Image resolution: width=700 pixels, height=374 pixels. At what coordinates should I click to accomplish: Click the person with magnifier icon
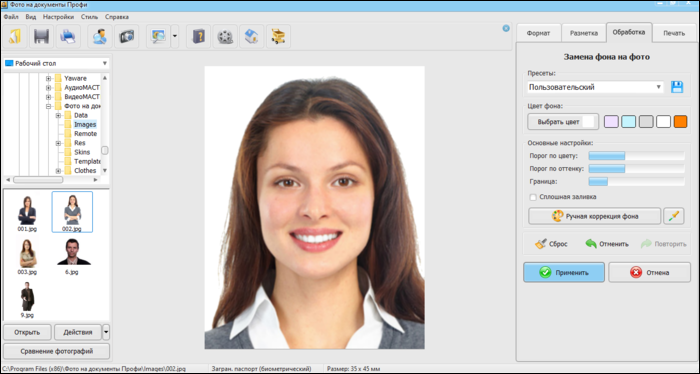[x=100, y=37]
